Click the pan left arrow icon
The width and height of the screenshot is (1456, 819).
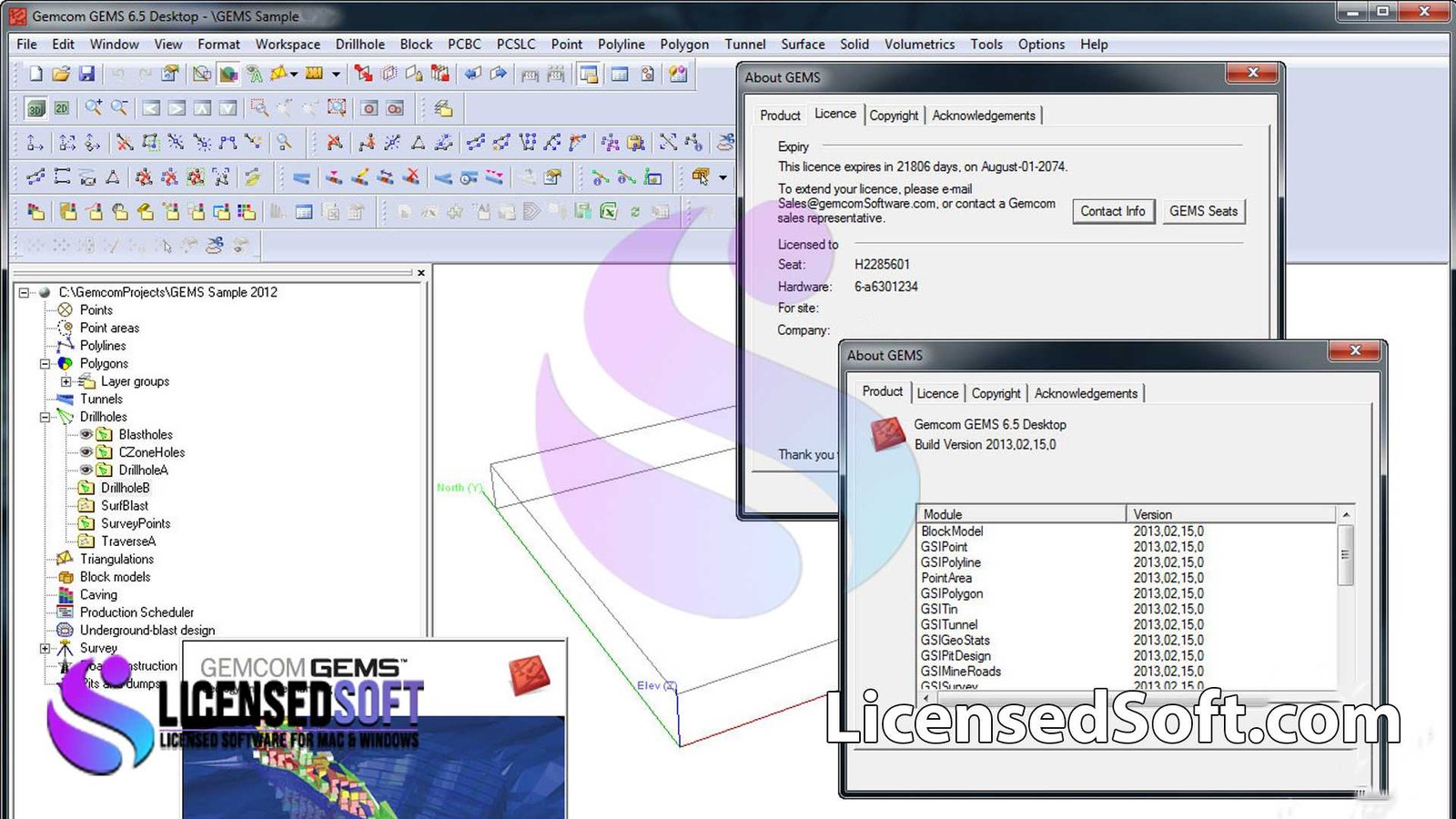(x=151, y=108)
